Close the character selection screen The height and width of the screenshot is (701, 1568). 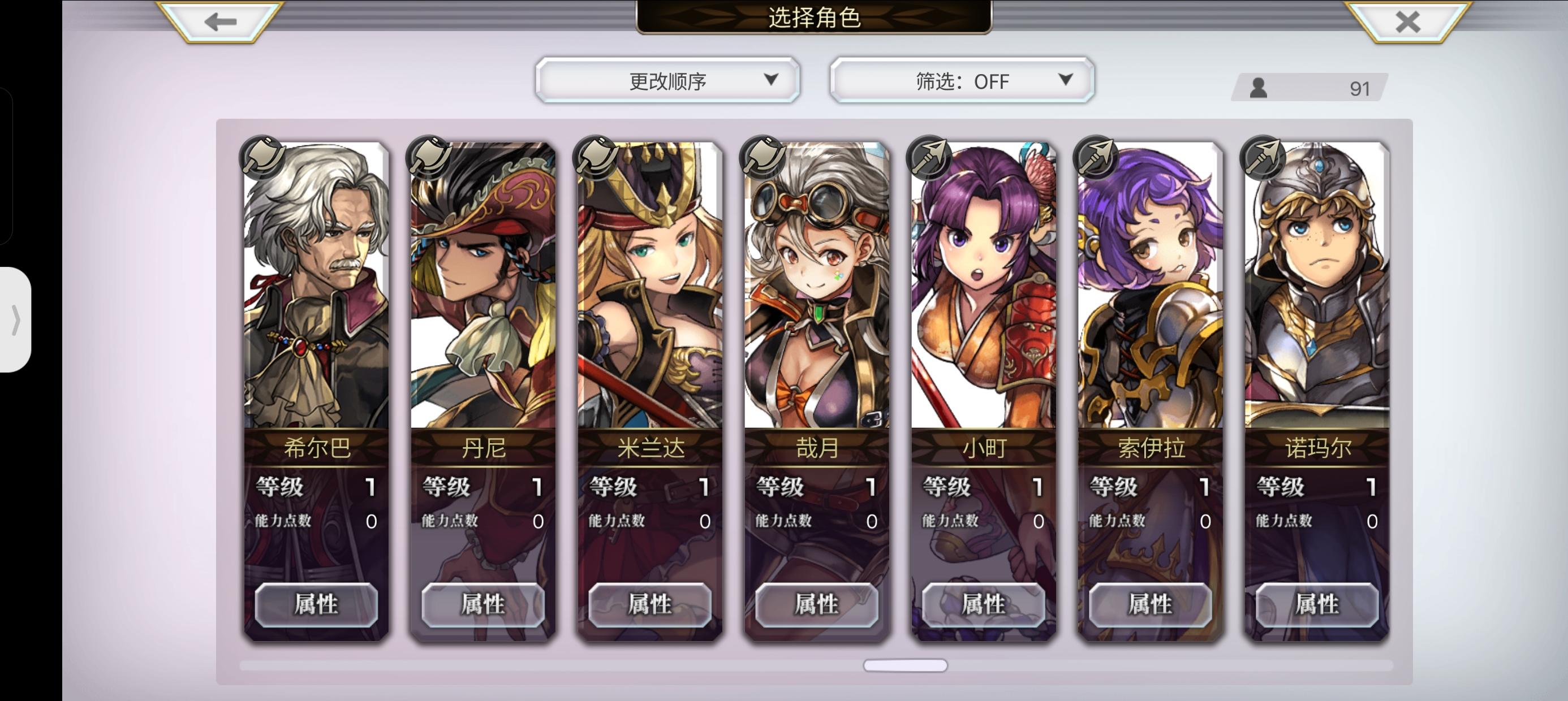1407,22
